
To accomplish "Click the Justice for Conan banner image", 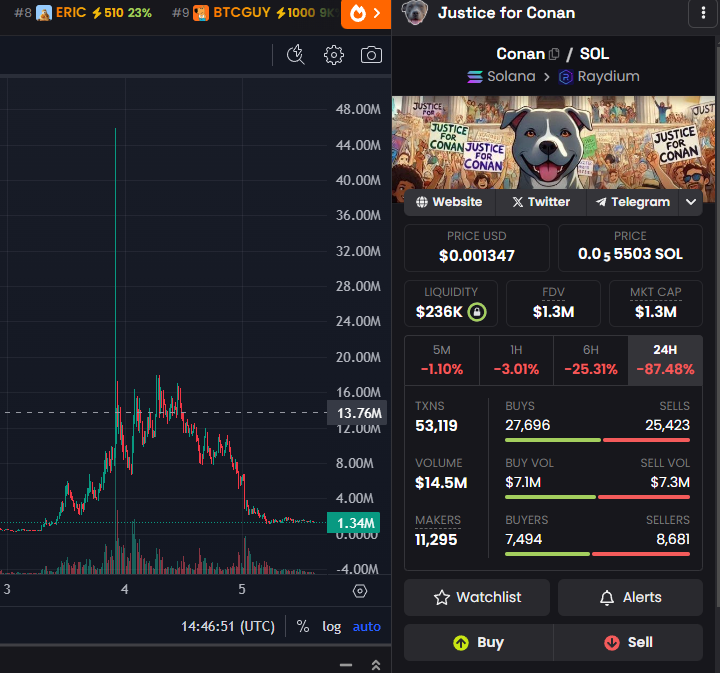I will coord(553,143).
